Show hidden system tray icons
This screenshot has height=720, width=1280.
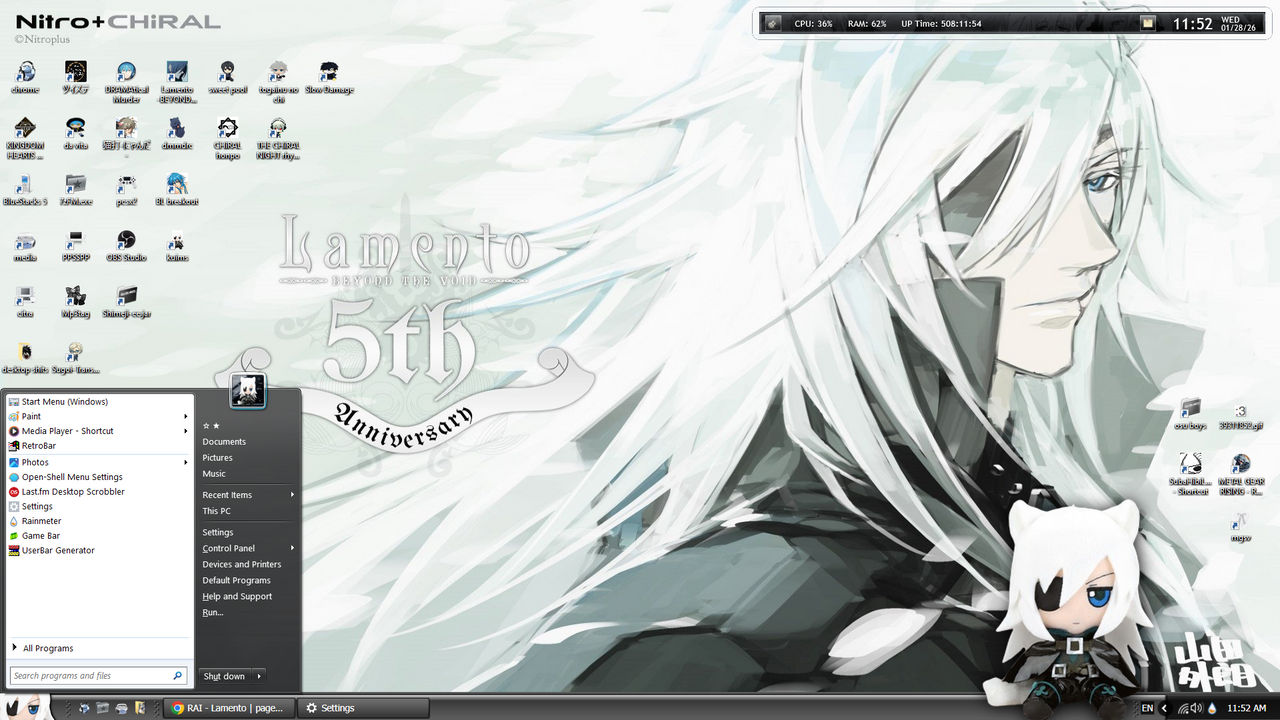(x=1164, y=708)
